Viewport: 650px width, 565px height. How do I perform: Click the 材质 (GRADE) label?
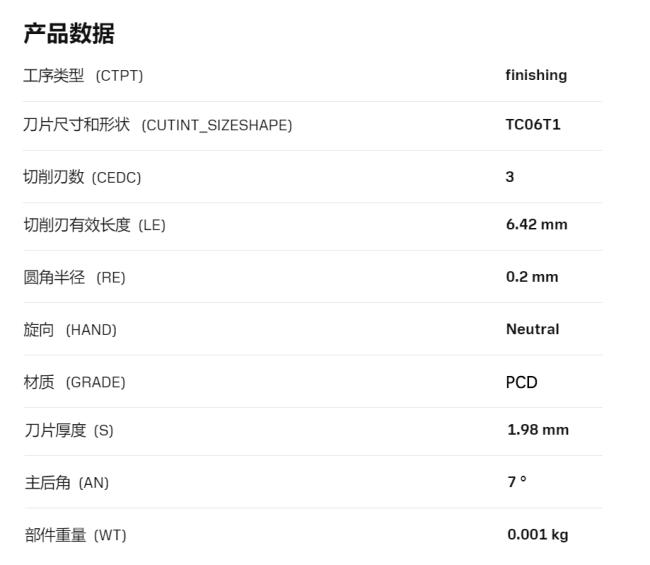click(x=74, y=382)
